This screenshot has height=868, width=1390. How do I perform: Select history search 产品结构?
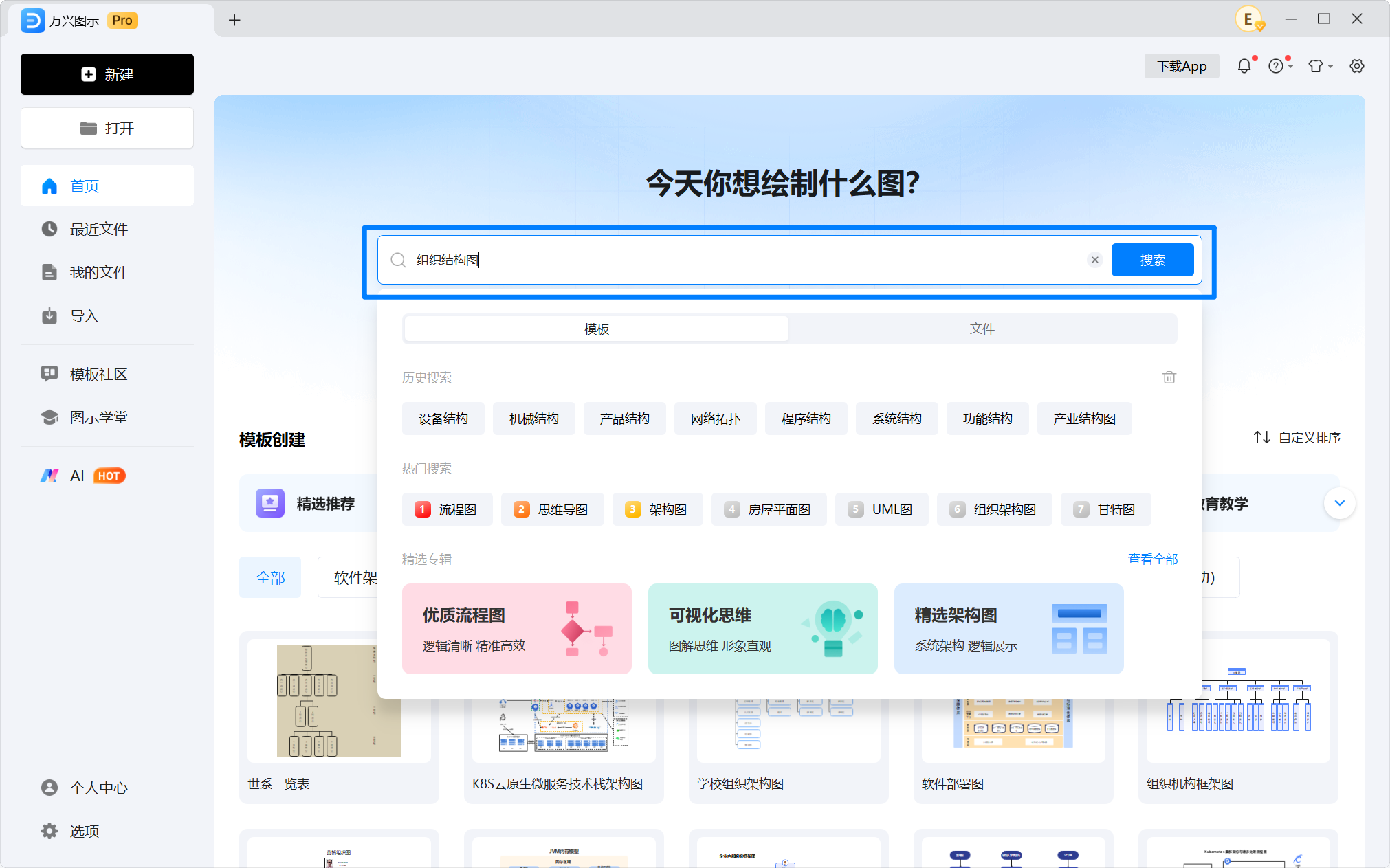(x=625, y=419)
